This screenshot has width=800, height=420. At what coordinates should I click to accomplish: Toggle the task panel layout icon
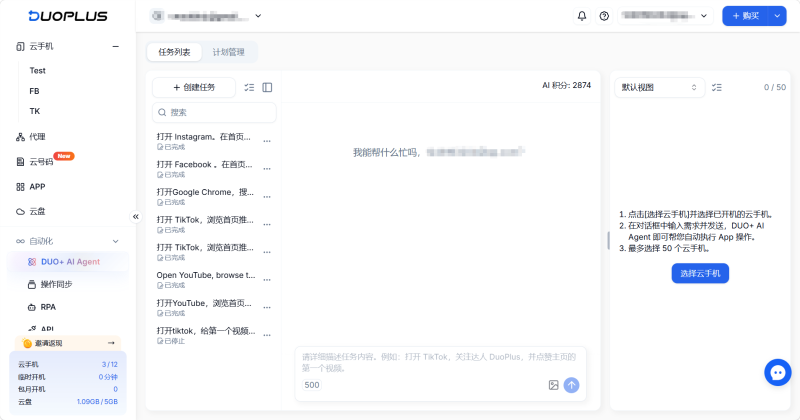(267, 87)
